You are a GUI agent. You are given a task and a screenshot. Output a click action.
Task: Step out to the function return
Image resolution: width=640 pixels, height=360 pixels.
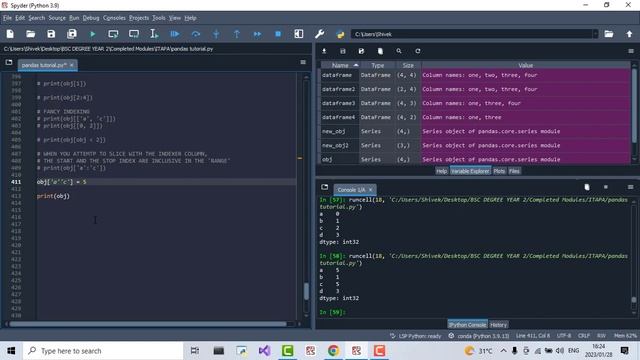(237, 34)
